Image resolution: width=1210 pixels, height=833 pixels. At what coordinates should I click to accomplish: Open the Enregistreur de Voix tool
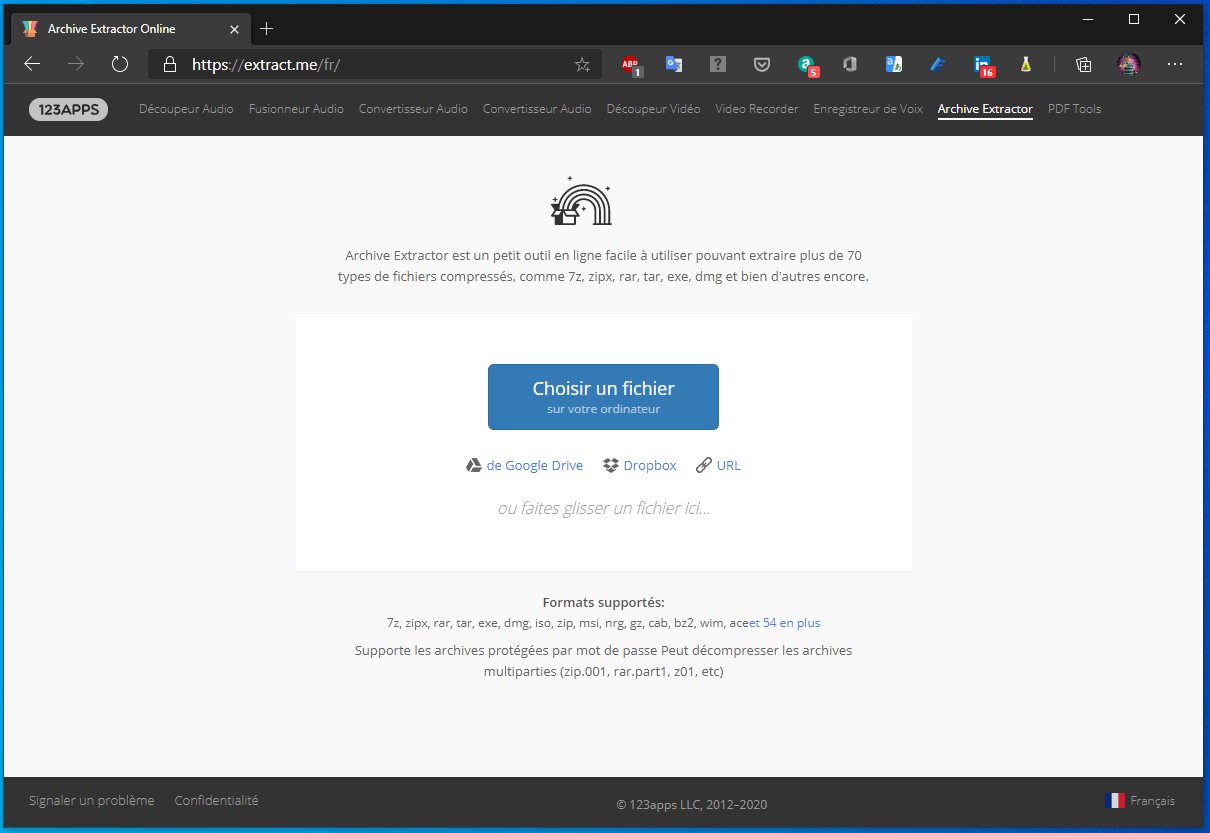[868, 109]
